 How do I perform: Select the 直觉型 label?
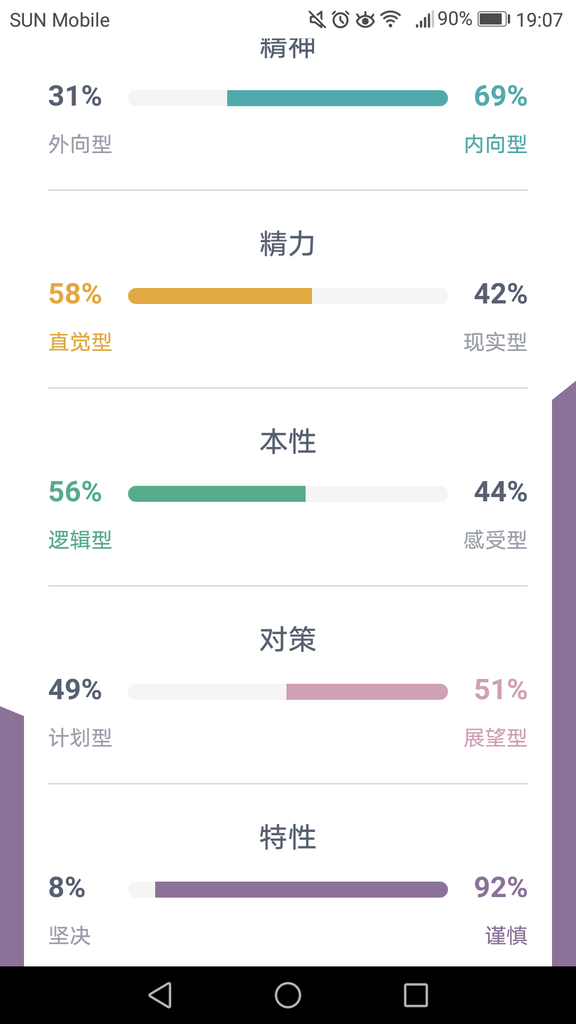tap(80, 342)
